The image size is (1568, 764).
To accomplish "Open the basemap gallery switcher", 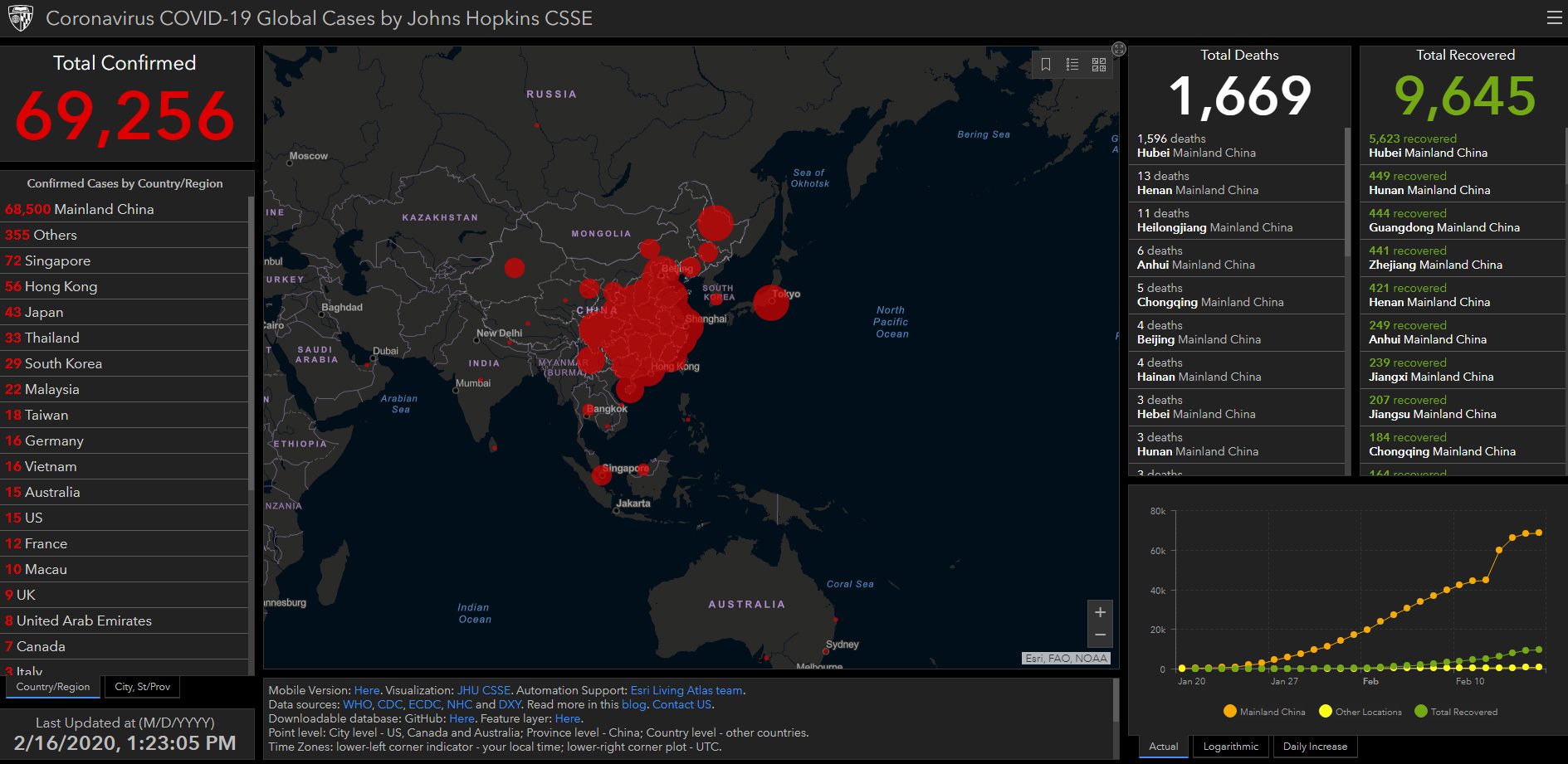I will point(1099,65).
